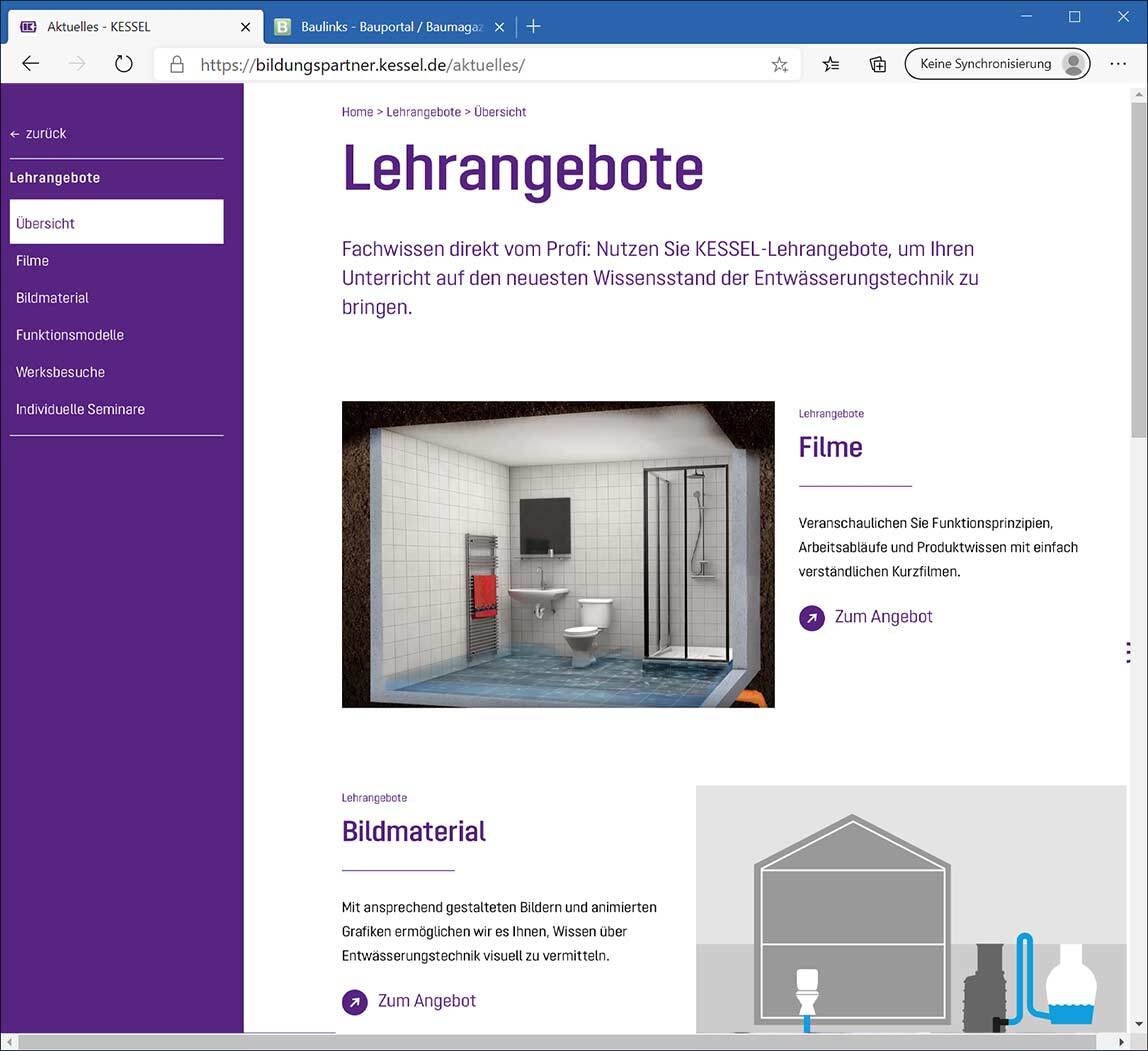Click the scroll down arrow
The image size is (1148, 1051).
pos(1138,1025)
